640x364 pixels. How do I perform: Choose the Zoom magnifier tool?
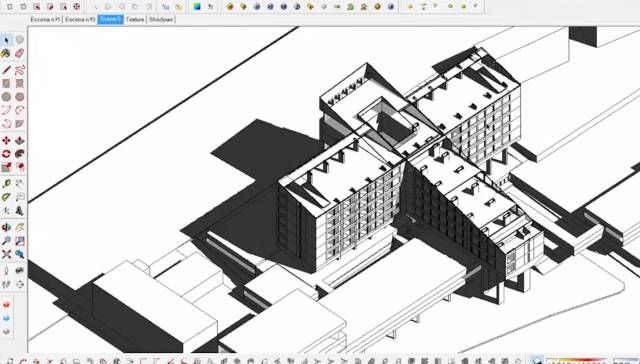(x=6, y=241)
